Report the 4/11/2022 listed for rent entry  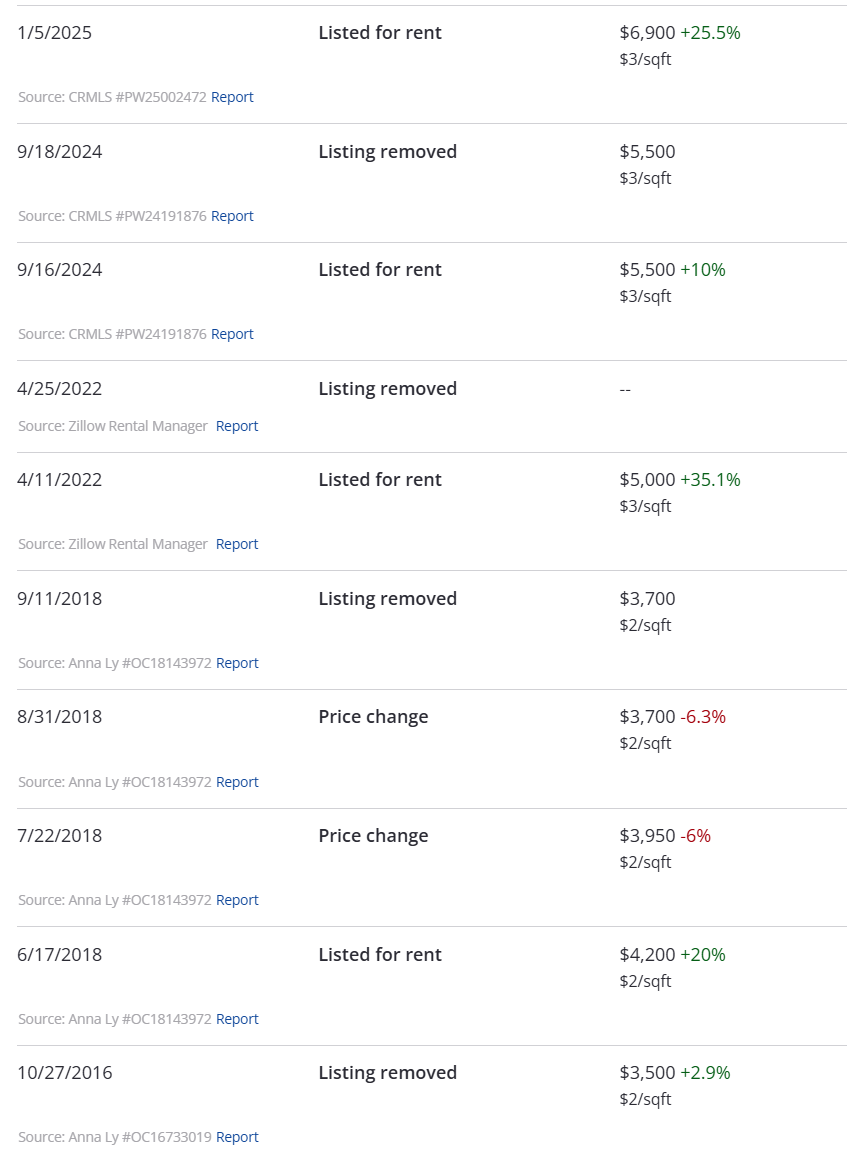[x=237, y=544]
